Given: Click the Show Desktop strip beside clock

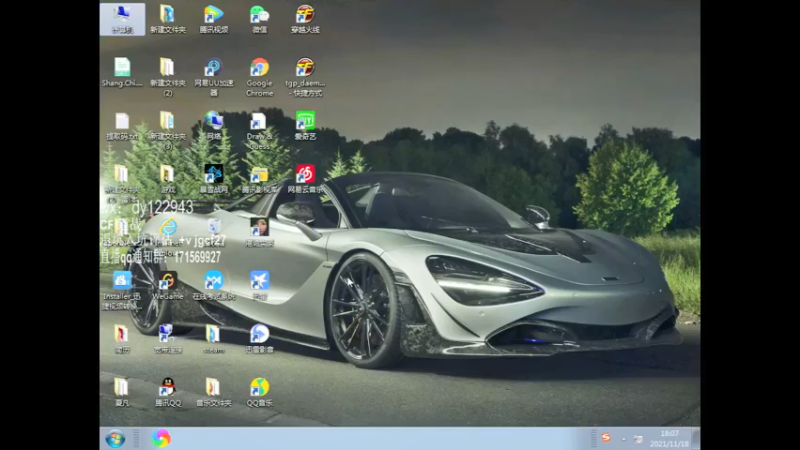Looking at the screenshot, I should pyautogui.click(x=696, y=439).
